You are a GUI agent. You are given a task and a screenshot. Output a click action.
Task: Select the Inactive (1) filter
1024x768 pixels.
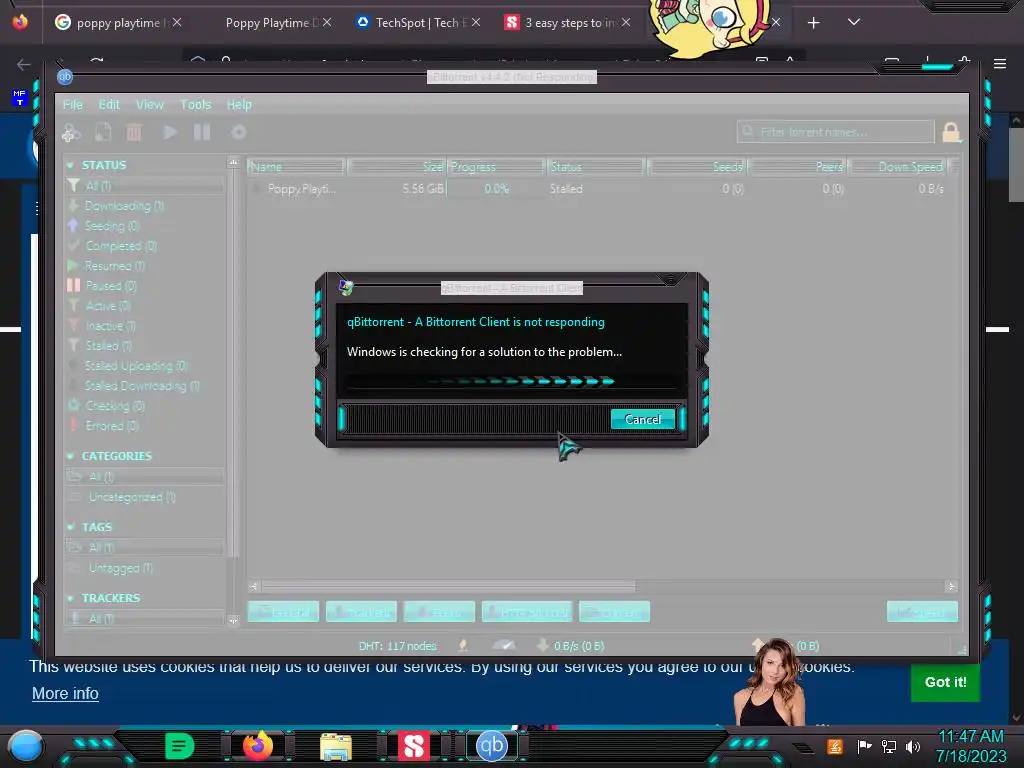(110, 326)
